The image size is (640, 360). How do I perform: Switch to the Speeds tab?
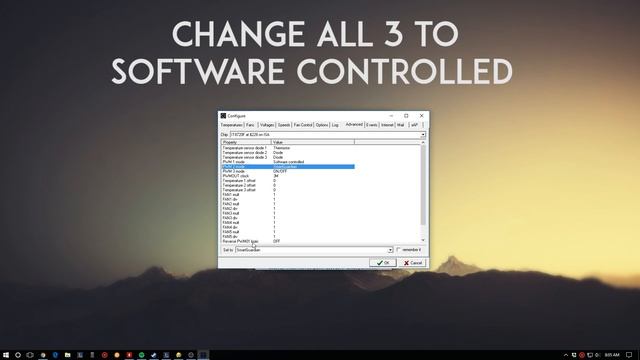coord(284,125)
